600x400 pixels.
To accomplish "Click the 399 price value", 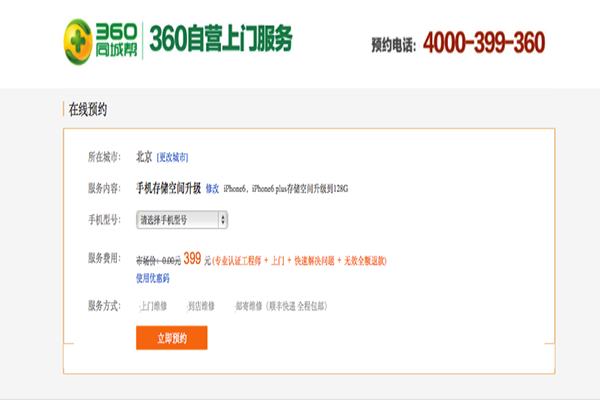I will tap(192, 258).
